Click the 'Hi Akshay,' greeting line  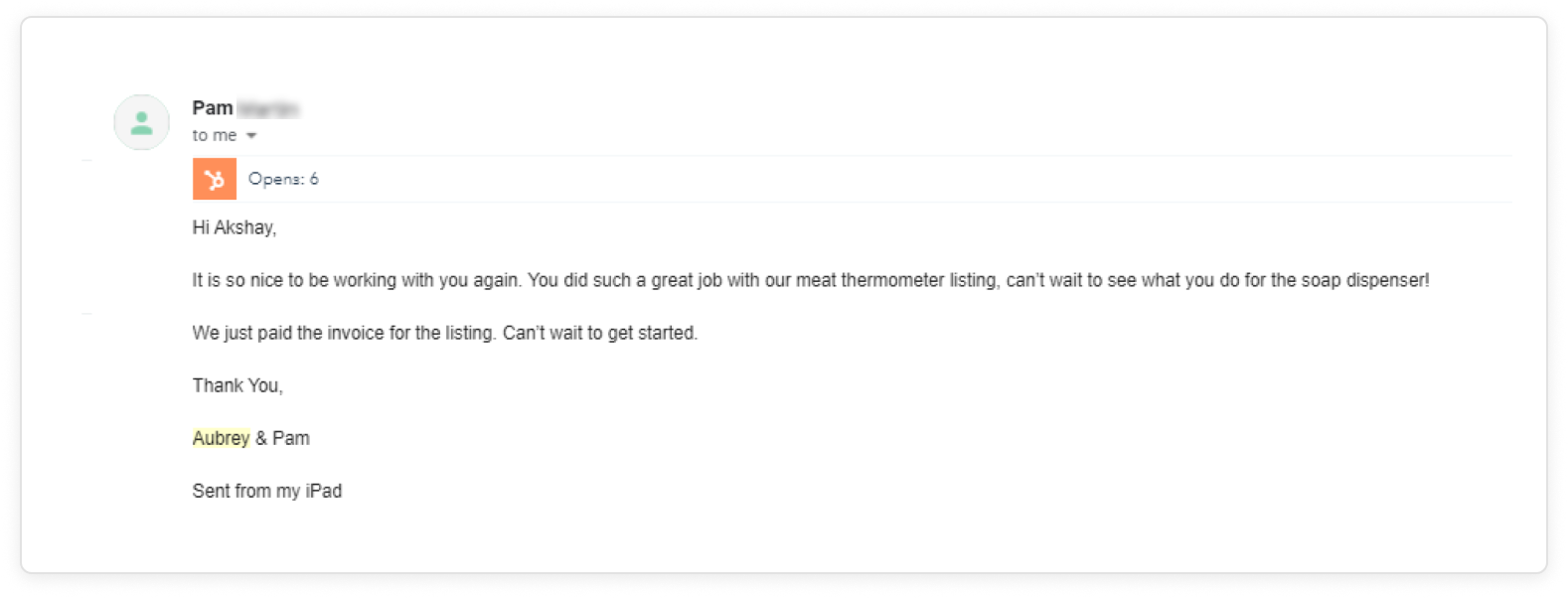click(x=235, y=227)
